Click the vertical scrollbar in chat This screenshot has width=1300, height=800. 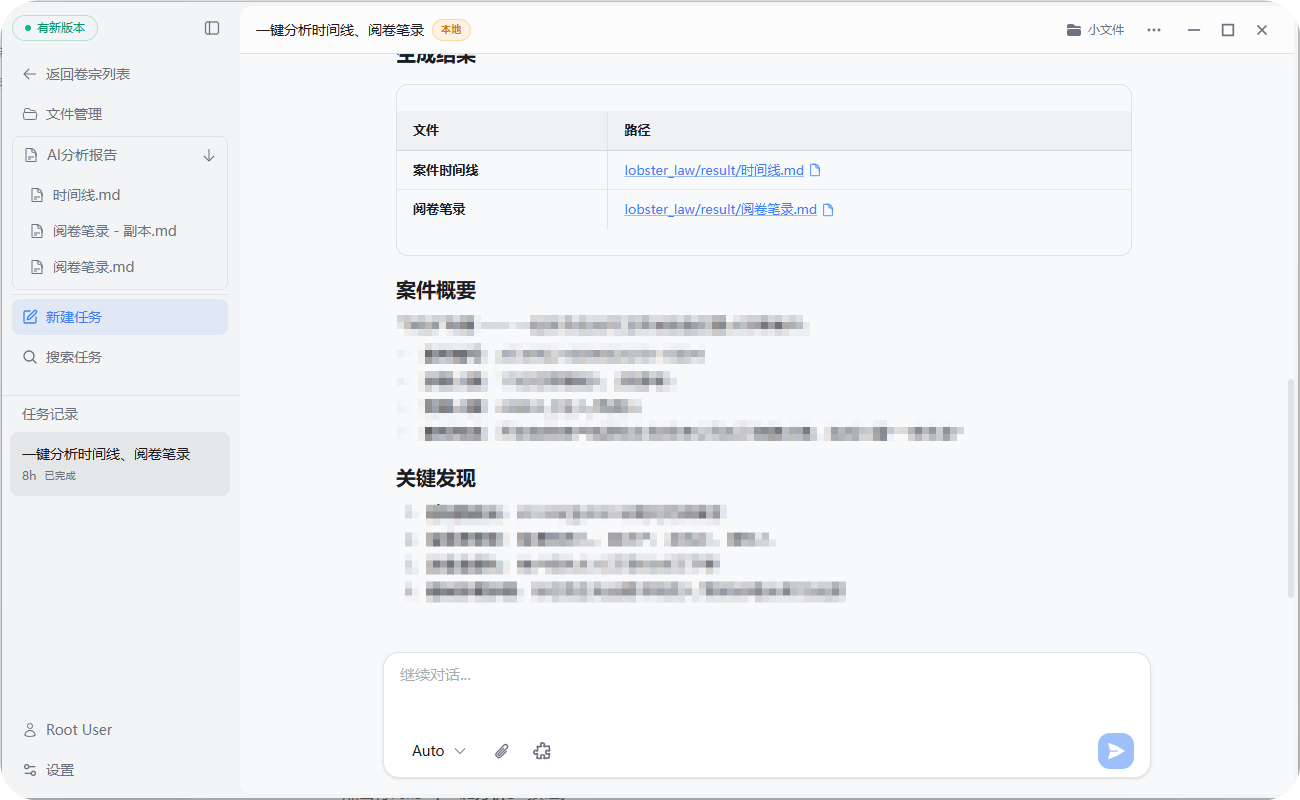1290,488
